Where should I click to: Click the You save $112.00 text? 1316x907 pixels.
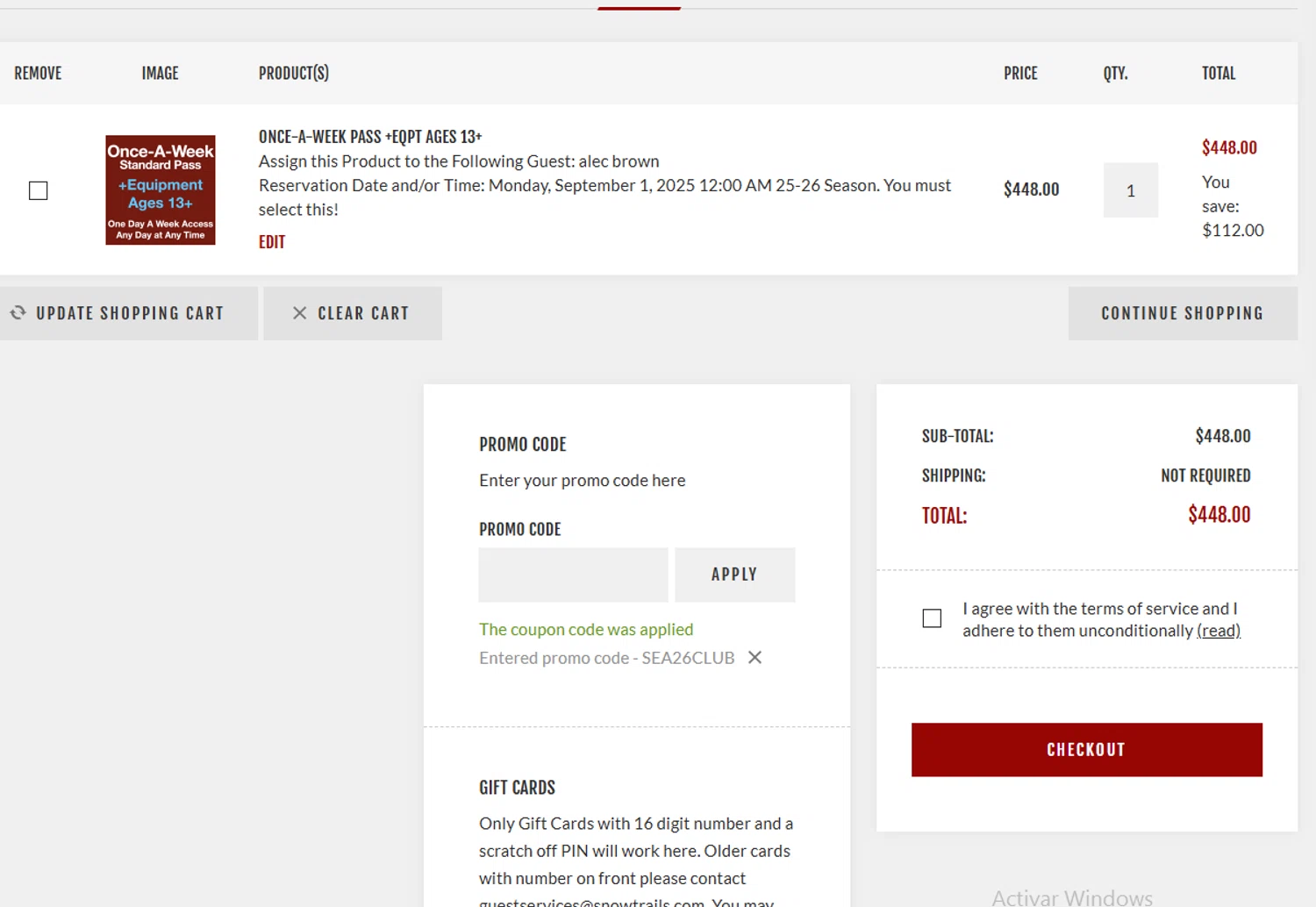[1233, 206]
